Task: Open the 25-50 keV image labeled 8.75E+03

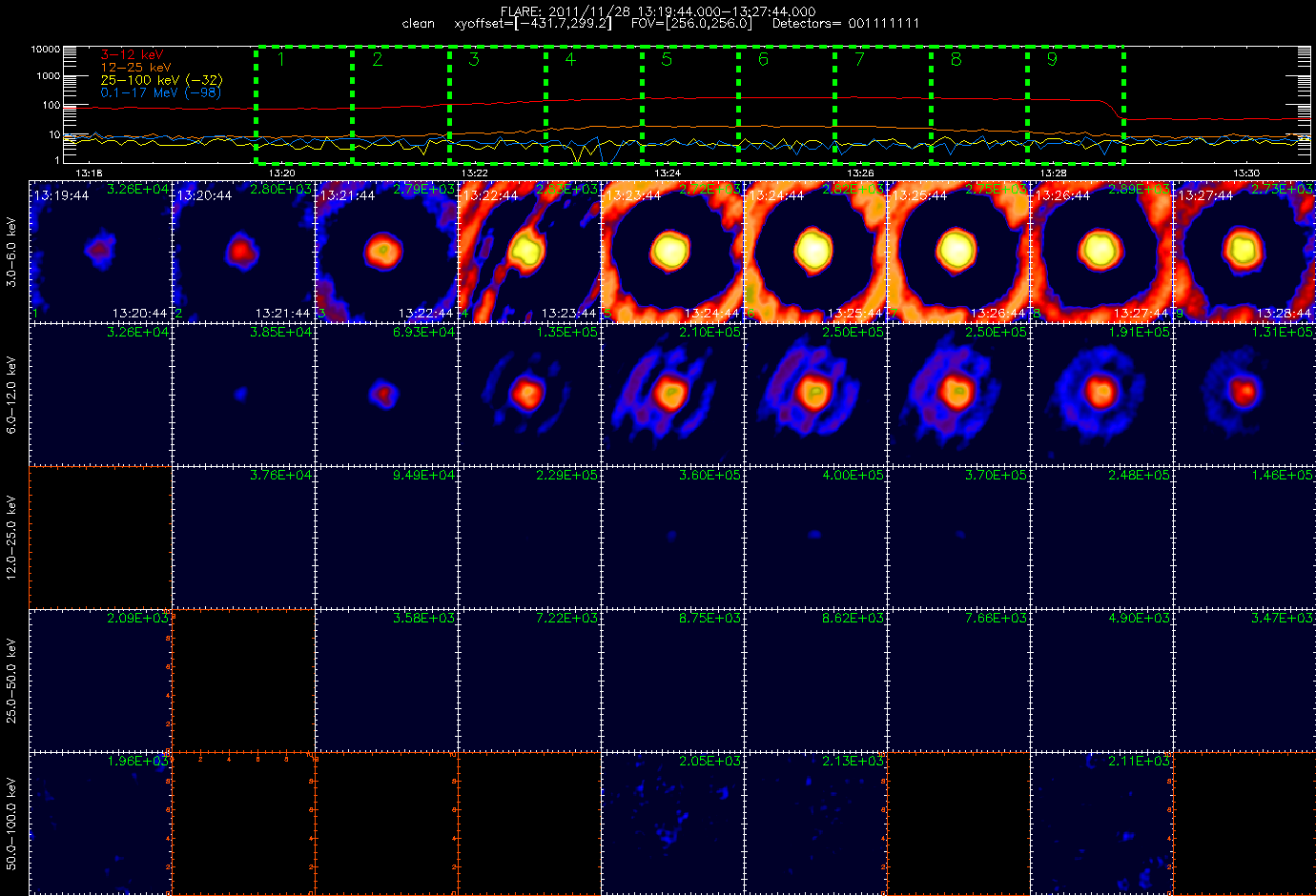Action: [x=672, y=681]
